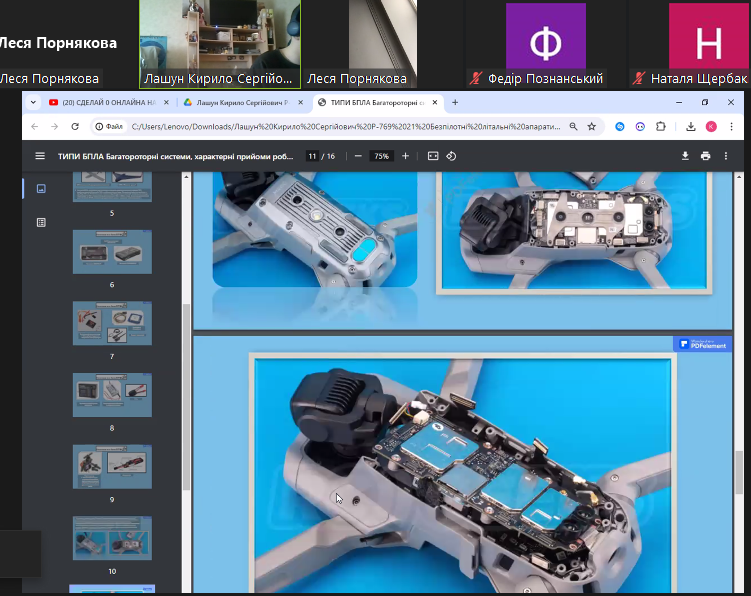Expand the tab search dropdown arrow

(33, 103)
